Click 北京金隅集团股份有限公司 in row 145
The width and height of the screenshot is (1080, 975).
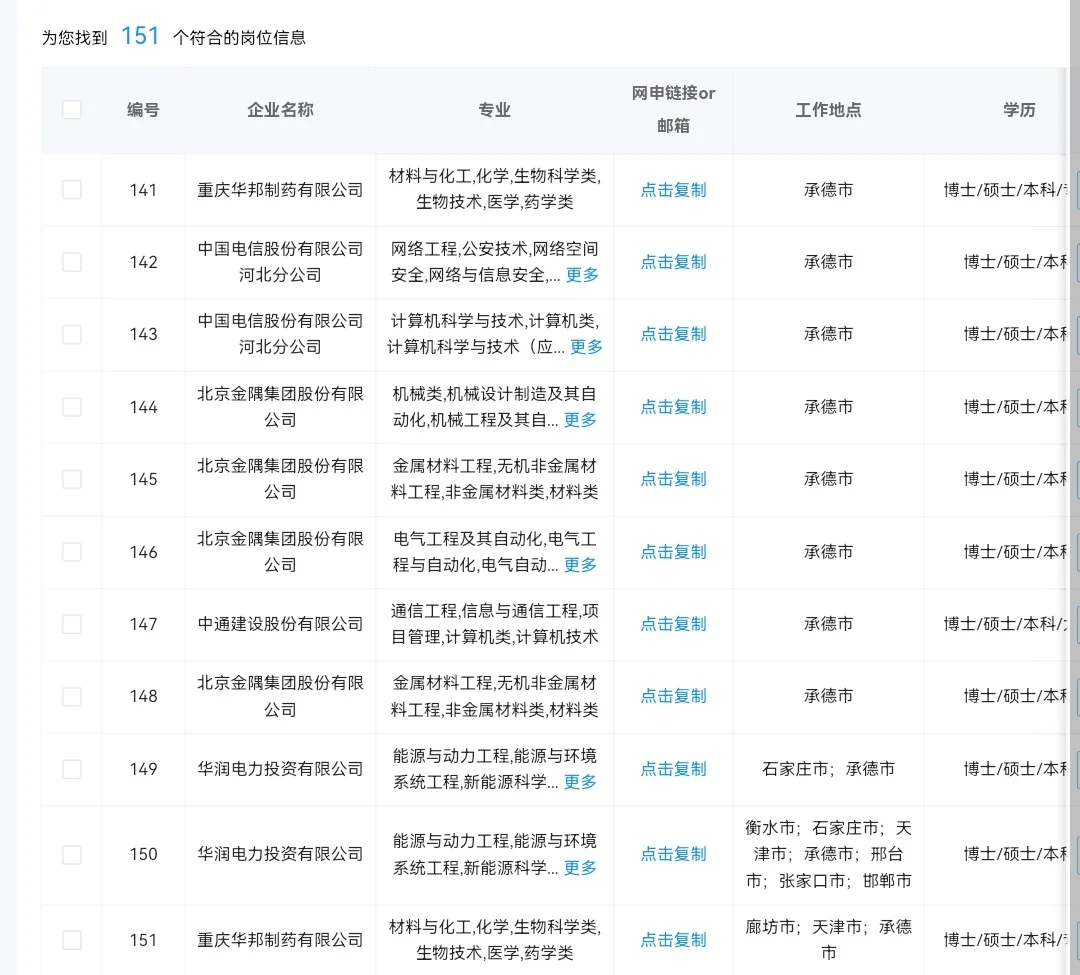tap(280, 479)
